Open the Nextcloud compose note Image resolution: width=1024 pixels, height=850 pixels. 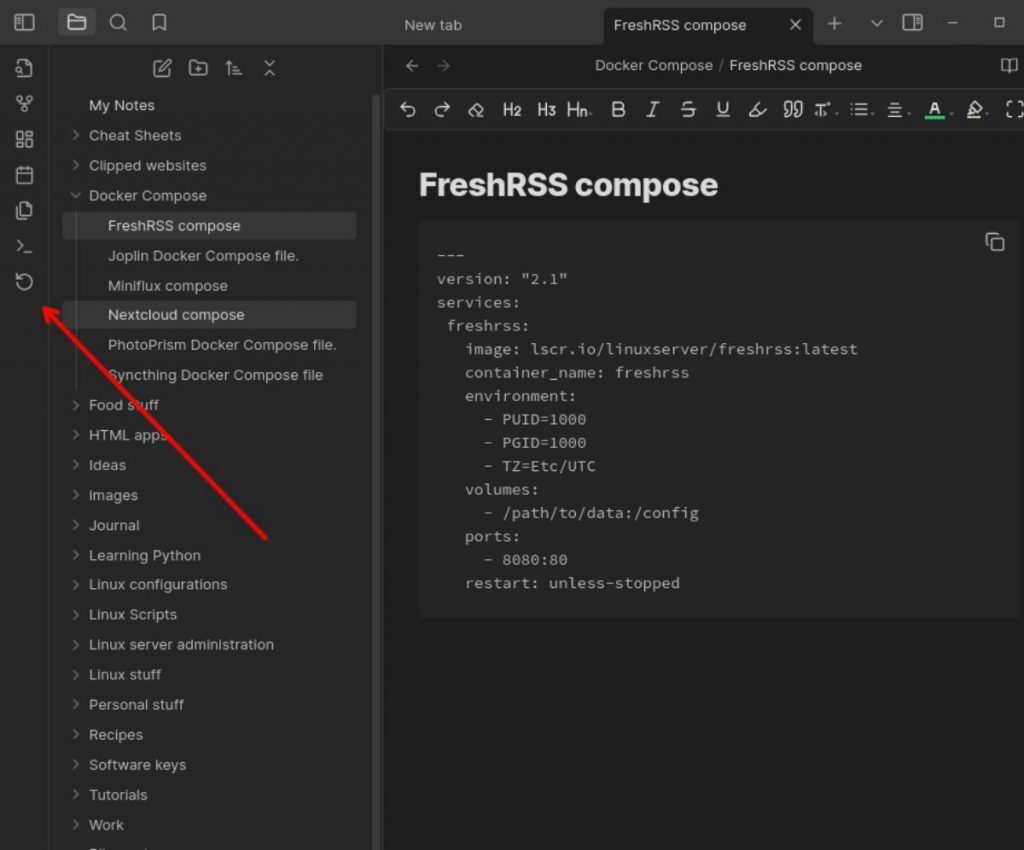point(176,315)
